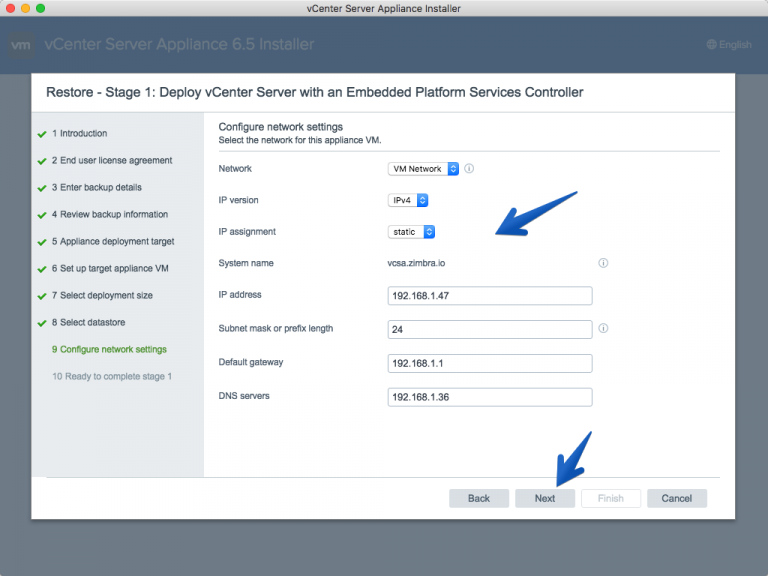
Task: Click into the IP address field
Action: tap(490, 296)
